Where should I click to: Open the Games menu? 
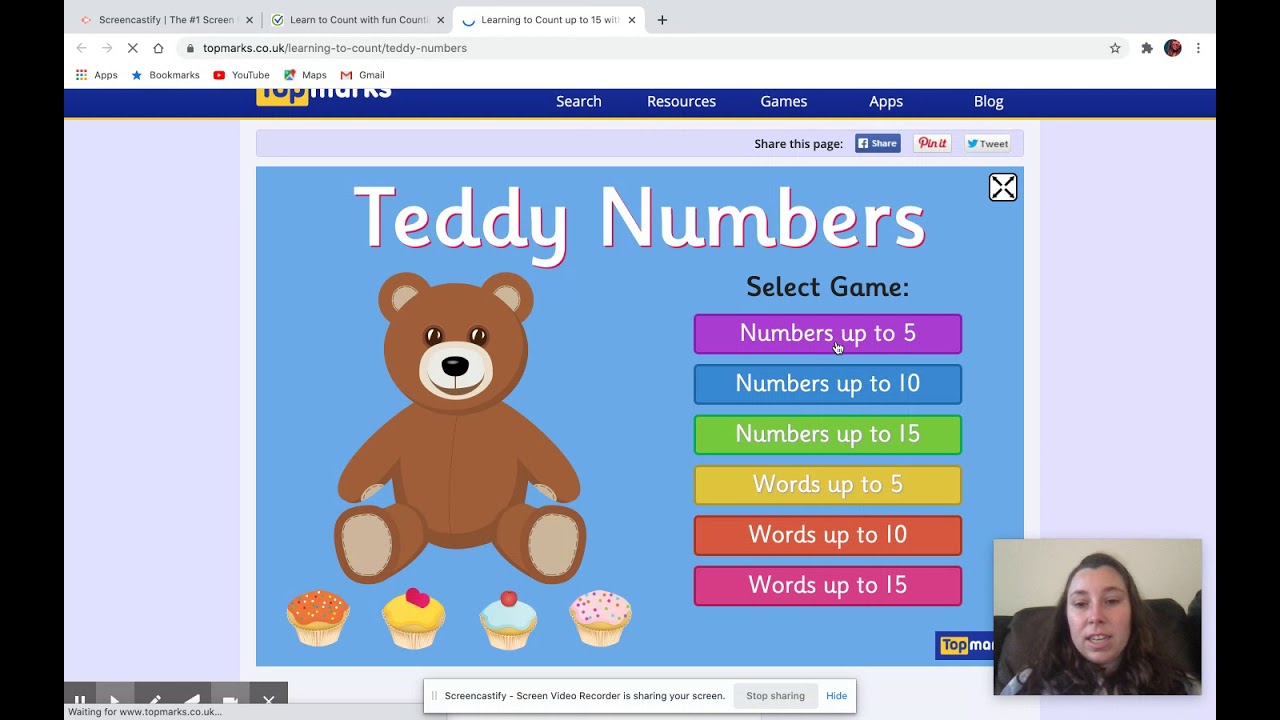[x=784, y=101]
